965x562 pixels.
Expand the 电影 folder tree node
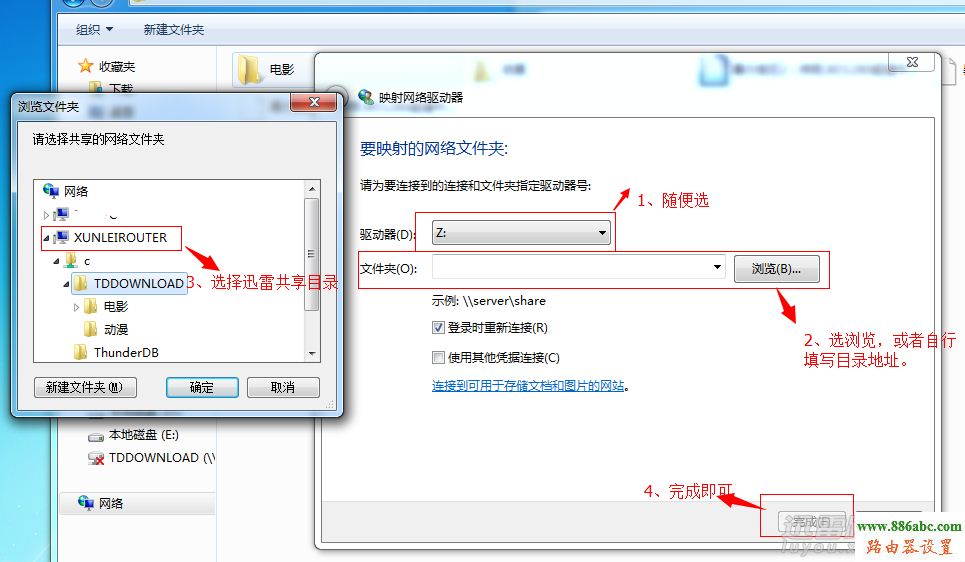pyautogui.click(x=76, y=307)
